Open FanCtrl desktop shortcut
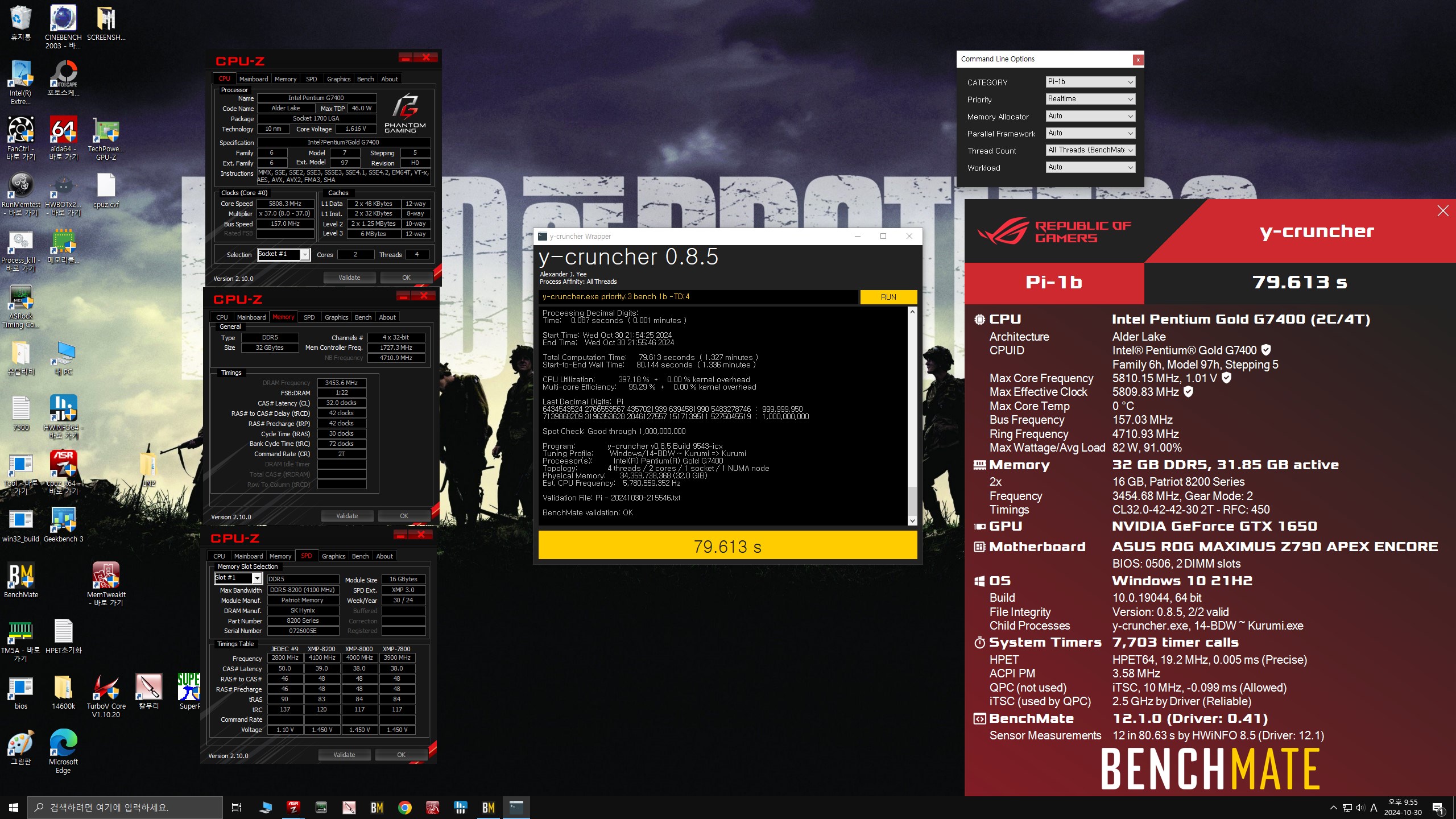The height and width of the screenshot is (819, 1456). point(21,138)
